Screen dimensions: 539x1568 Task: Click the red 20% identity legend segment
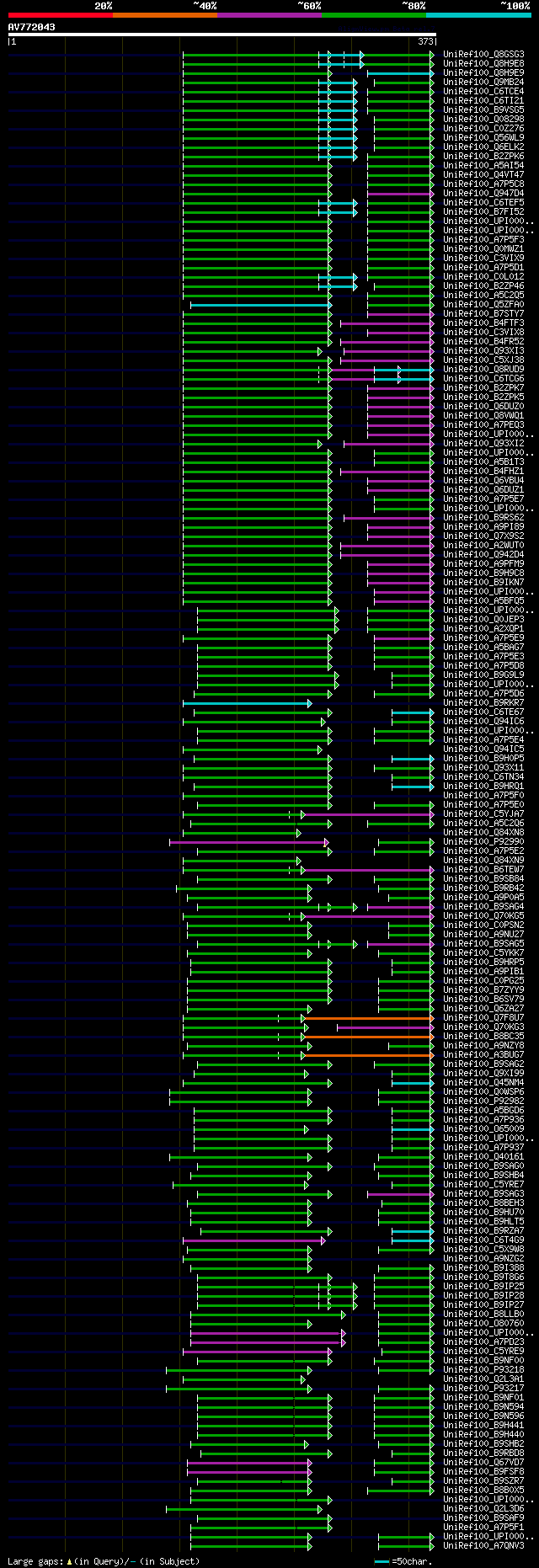pyautogui.click(x=61, y=14)
